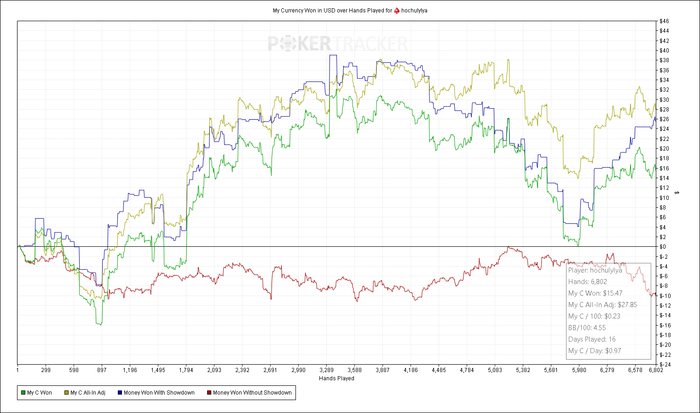Click 'Player: hochulylya' in stats box

pyautogui.click(x=595, y=270)
